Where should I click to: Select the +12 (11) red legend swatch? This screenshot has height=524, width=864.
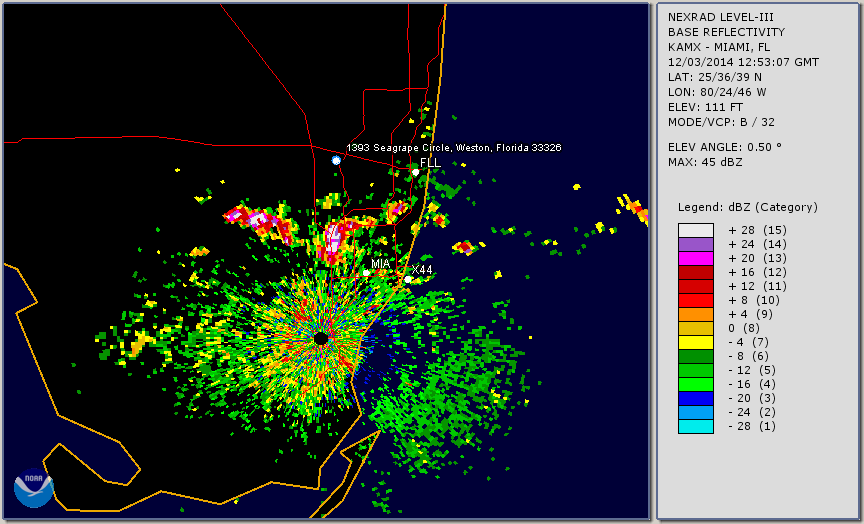coord(696,287)
